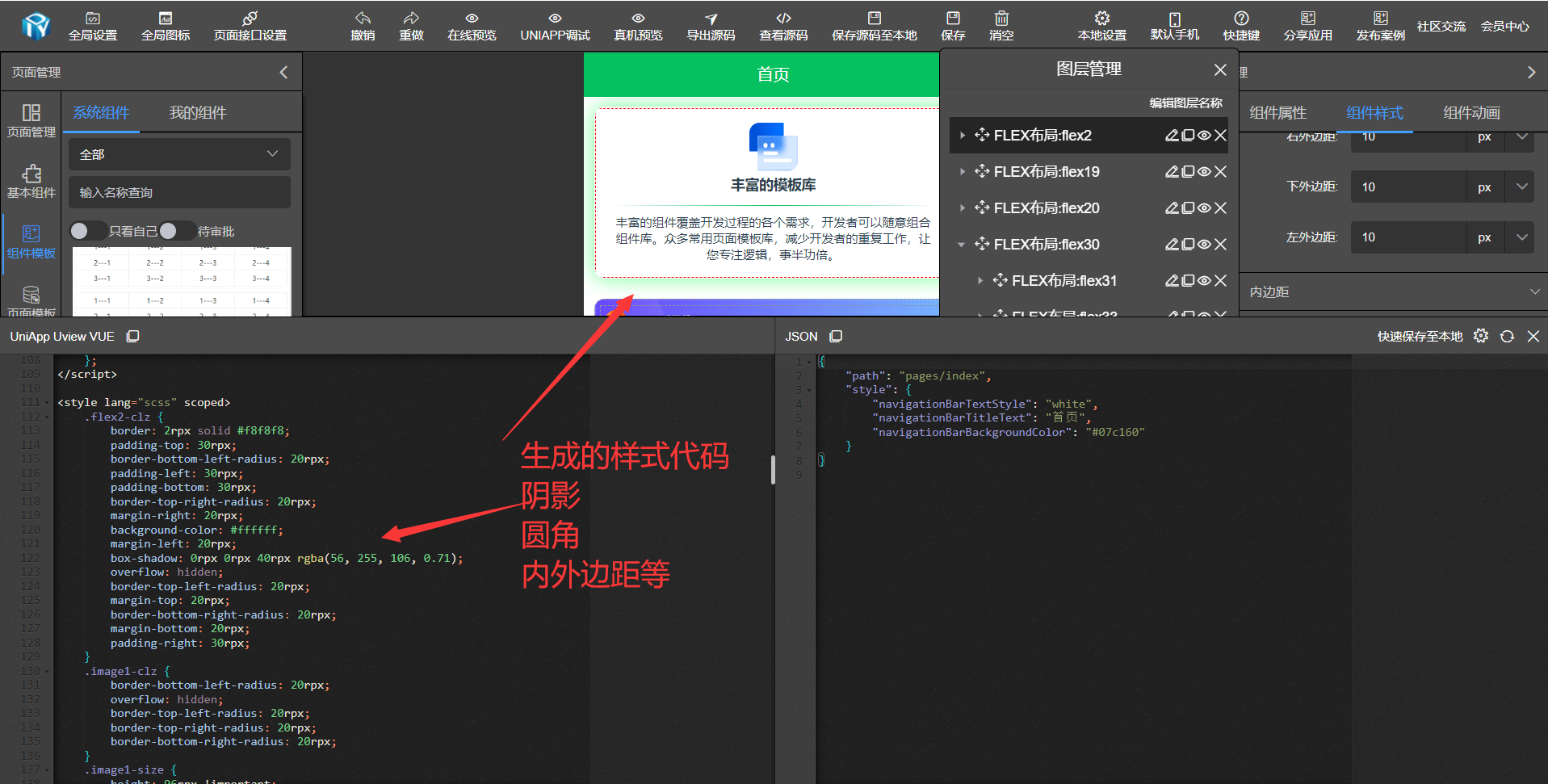This screenshot has height=784, width=1548.
Task: Click 分享应用 share app
Action: (x=1308, y=27)
